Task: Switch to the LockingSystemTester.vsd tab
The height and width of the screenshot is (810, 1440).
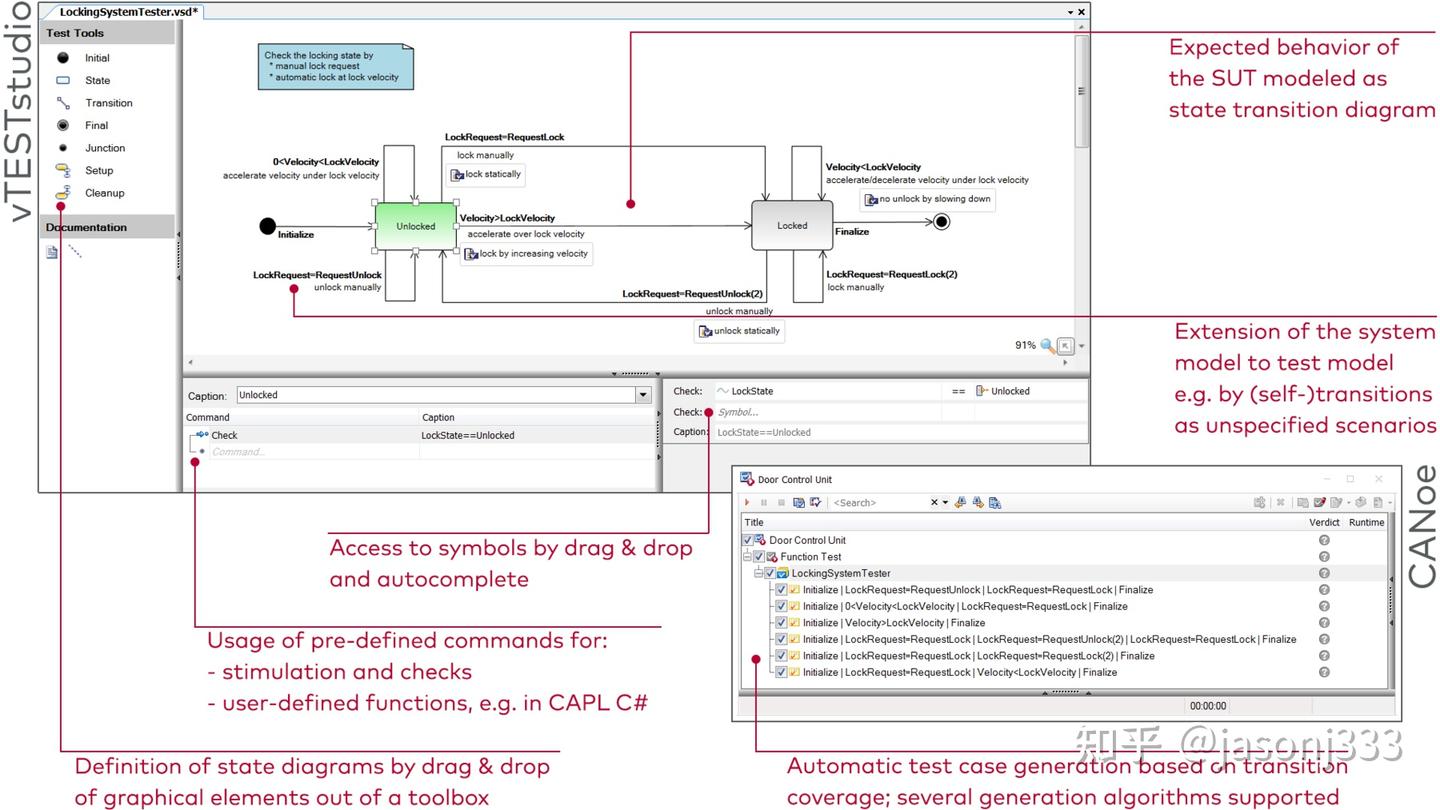Action: (127, 12)
